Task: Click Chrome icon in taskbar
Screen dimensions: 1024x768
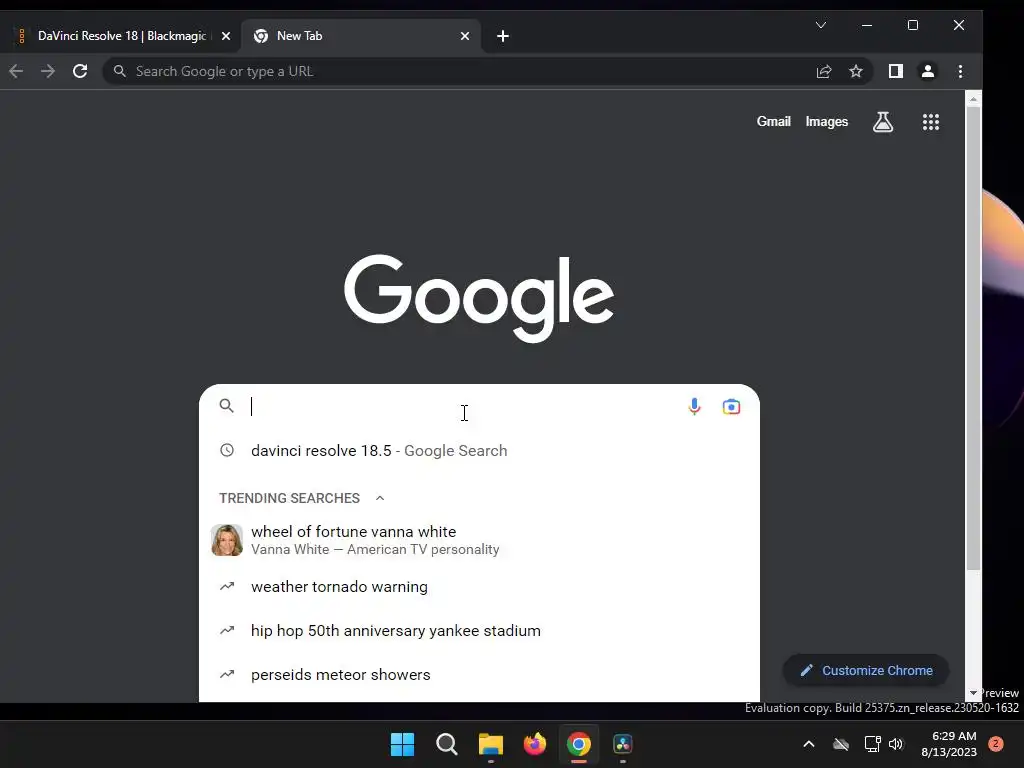Action: [579, 744]
